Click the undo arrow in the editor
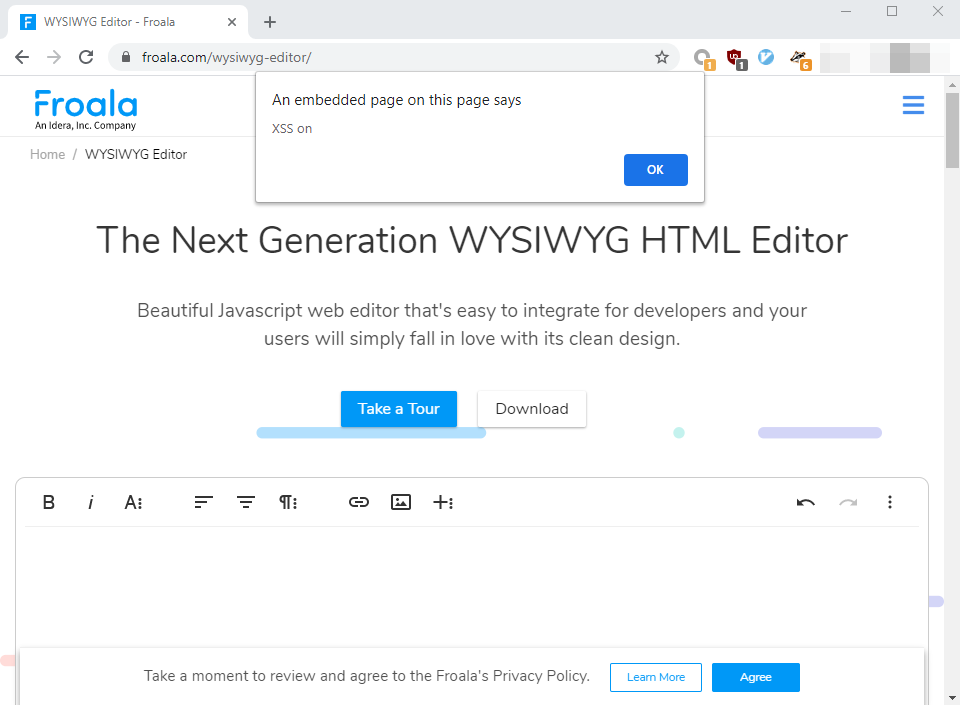 click(x=805, y=502)
